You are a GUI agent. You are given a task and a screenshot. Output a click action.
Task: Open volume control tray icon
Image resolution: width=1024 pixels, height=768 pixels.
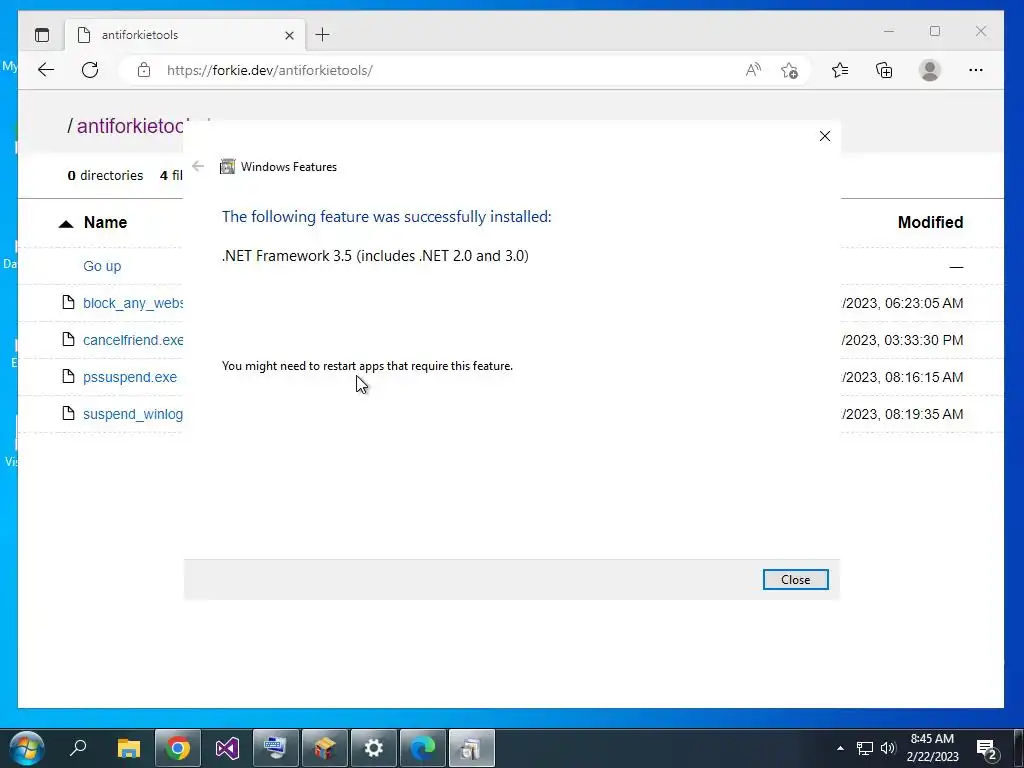click(x=888, y=748)
